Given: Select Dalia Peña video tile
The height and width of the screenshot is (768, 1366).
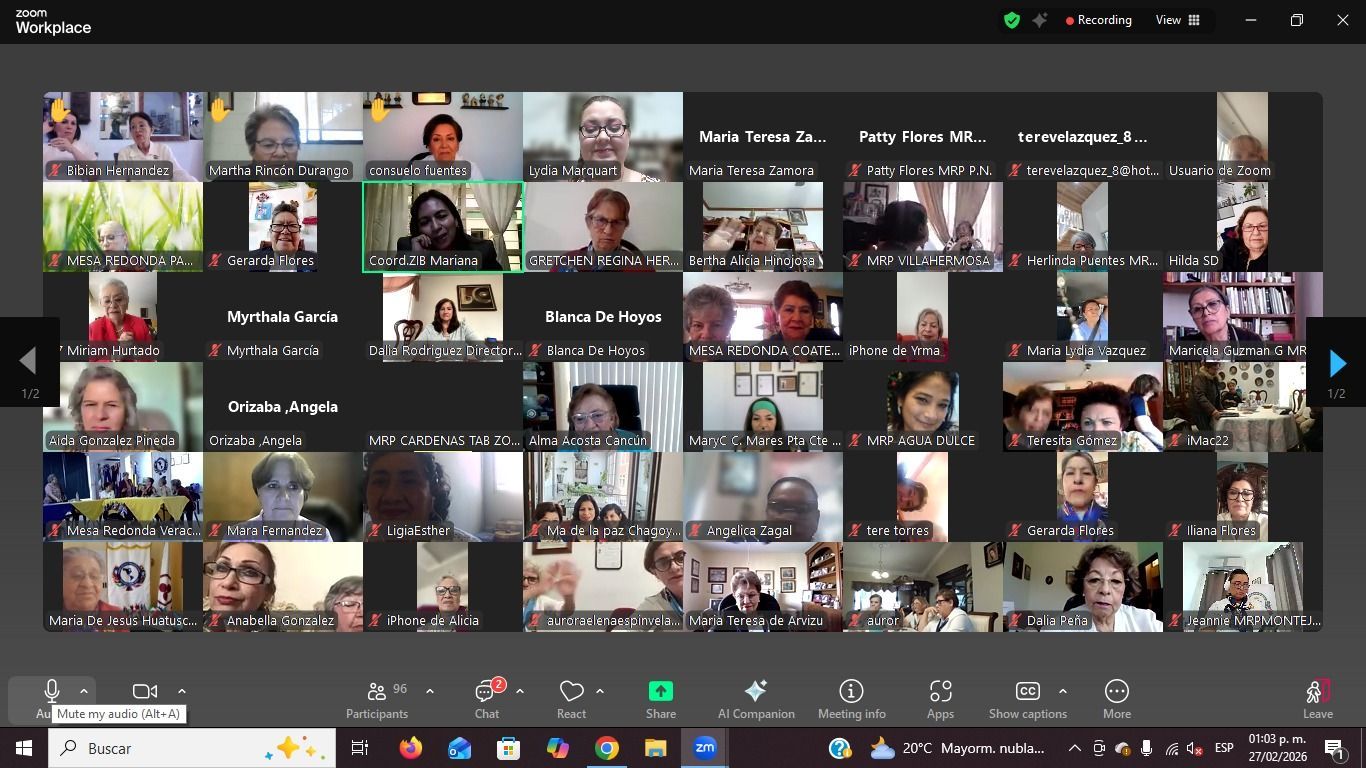Looking at the screenshot, I should 1083,587.
